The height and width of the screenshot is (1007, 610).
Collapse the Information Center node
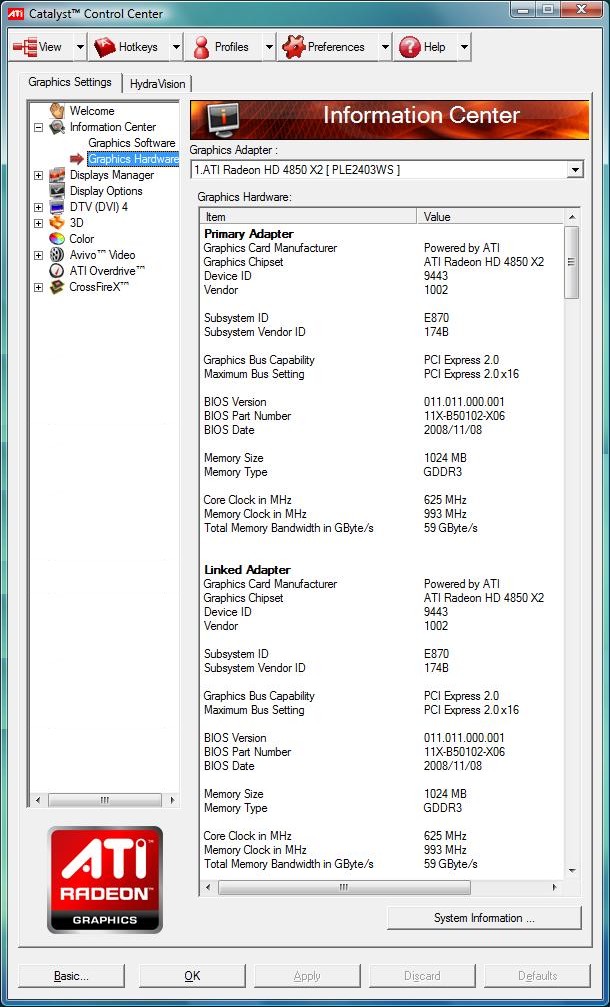(x=39, y=127)
